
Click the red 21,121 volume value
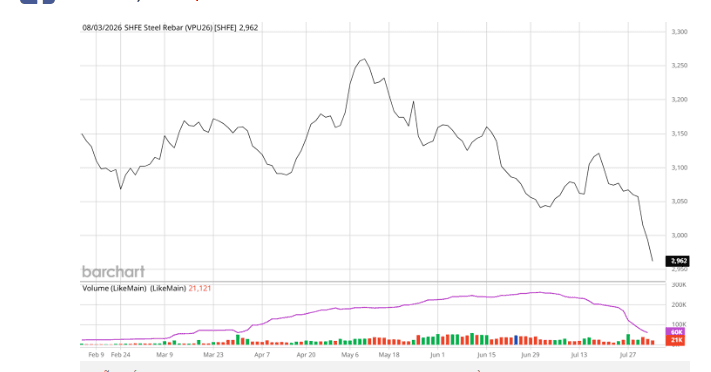click(200, 288)
